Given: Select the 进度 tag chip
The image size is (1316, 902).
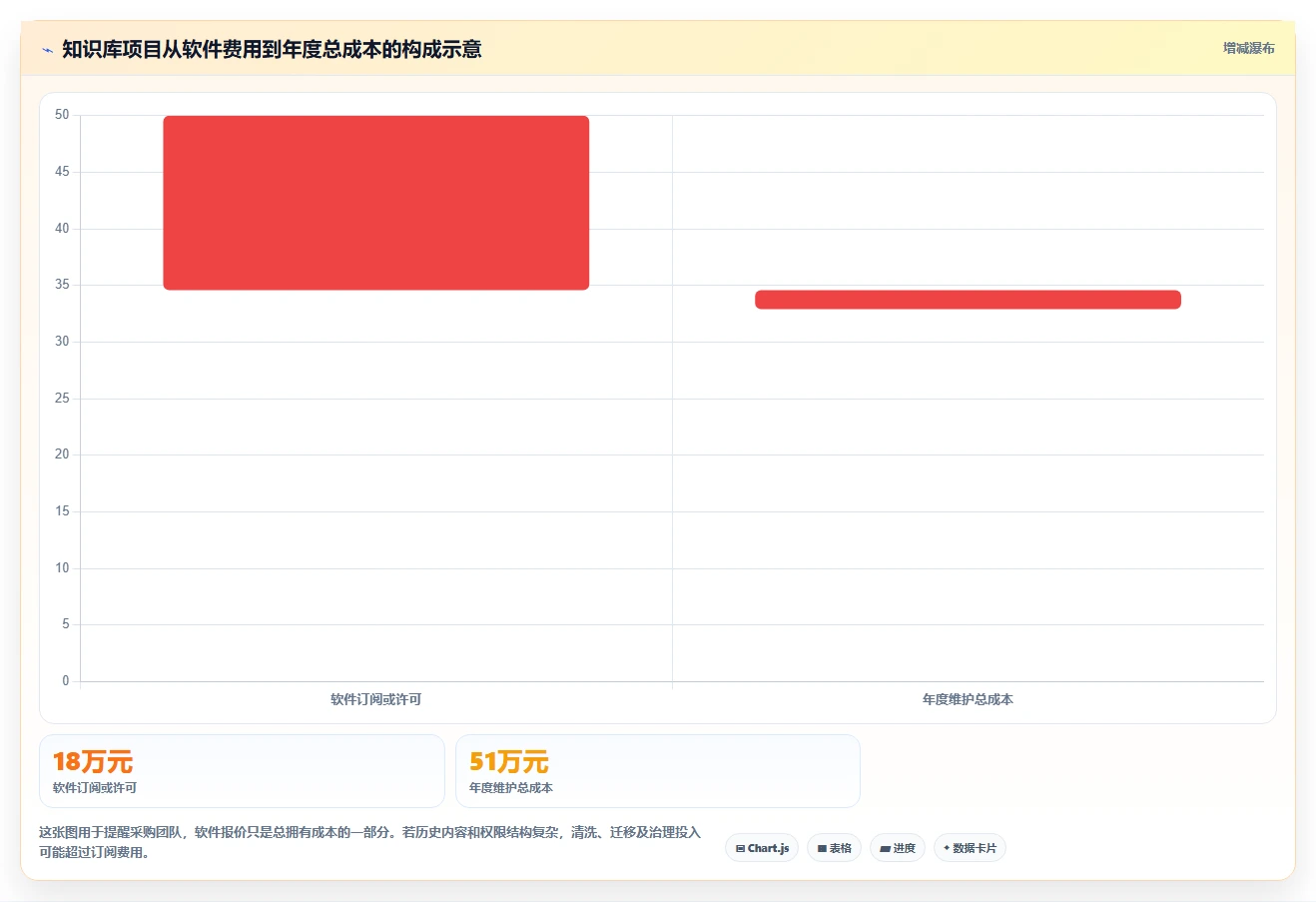Looking at the screenshot, I should point(898,848).
